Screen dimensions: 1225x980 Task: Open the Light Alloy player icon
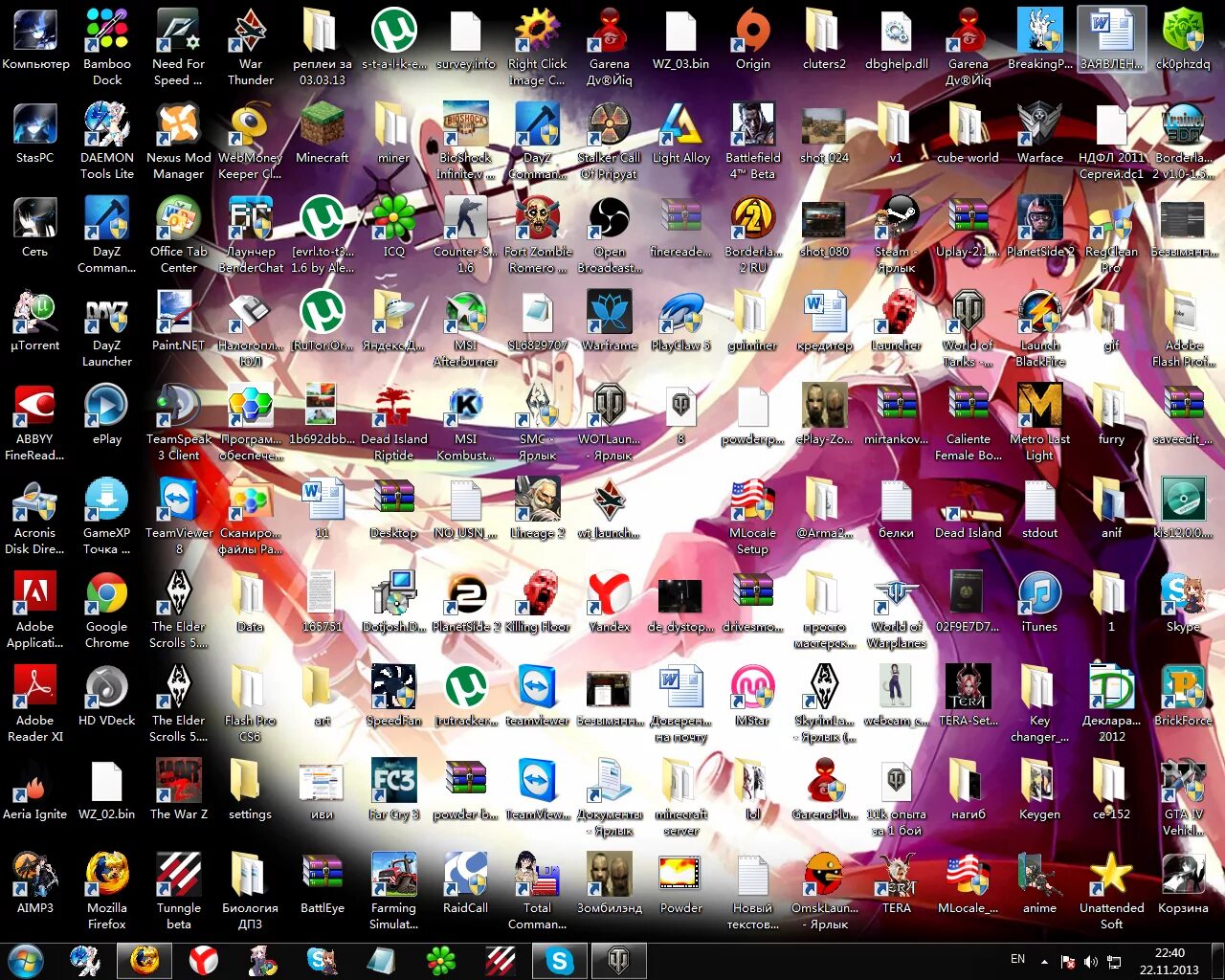[681, 133]
